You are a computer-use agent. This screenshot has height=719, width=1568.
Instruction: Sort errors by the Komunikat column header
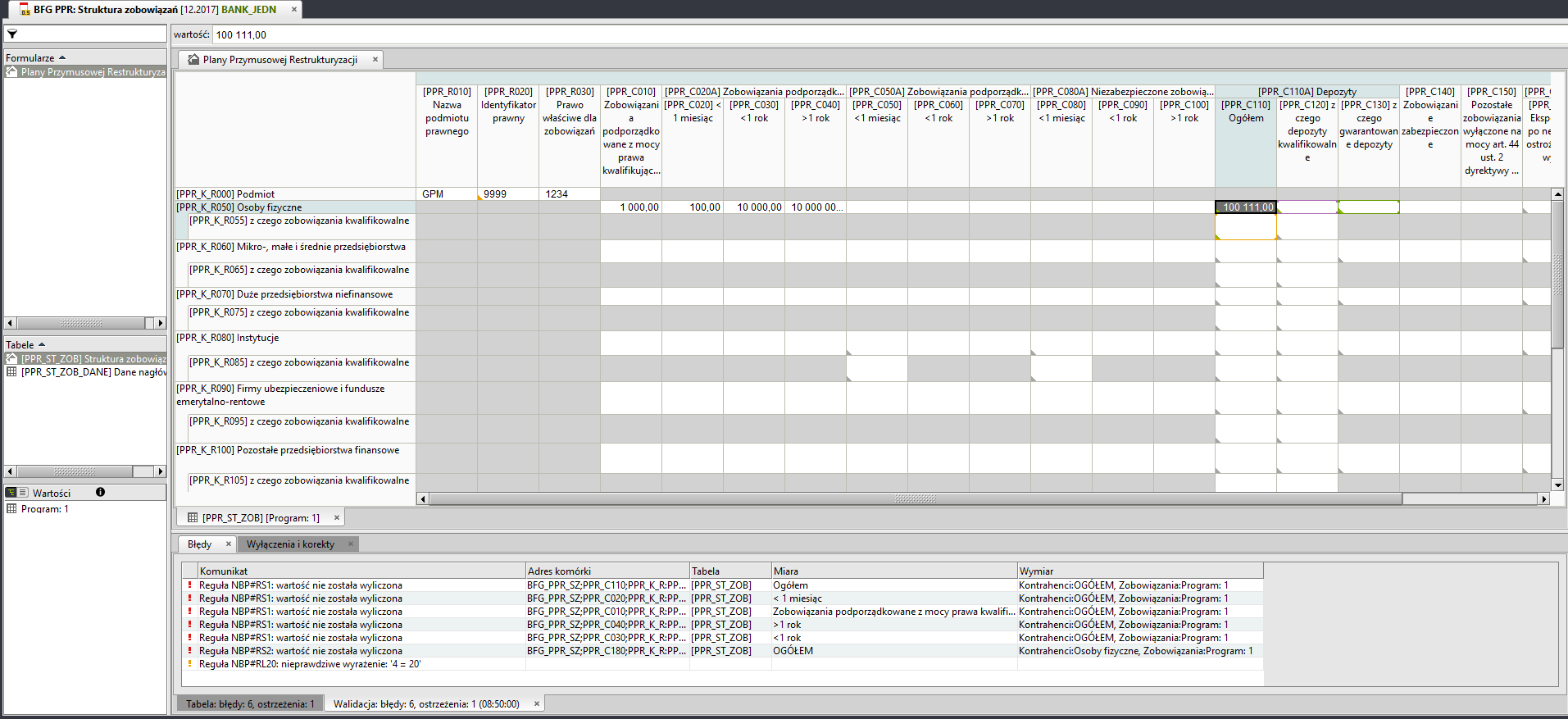point(361,571)
